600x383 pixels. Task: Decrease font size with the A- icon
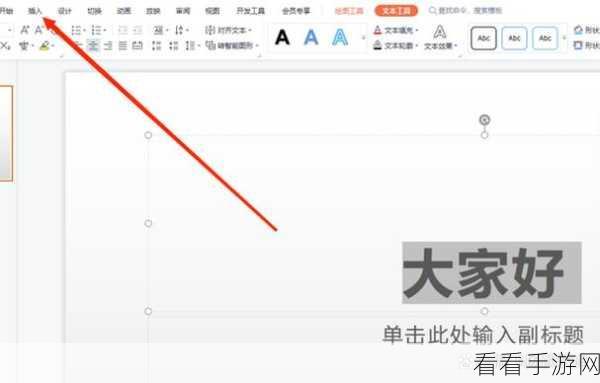(39, 29)
